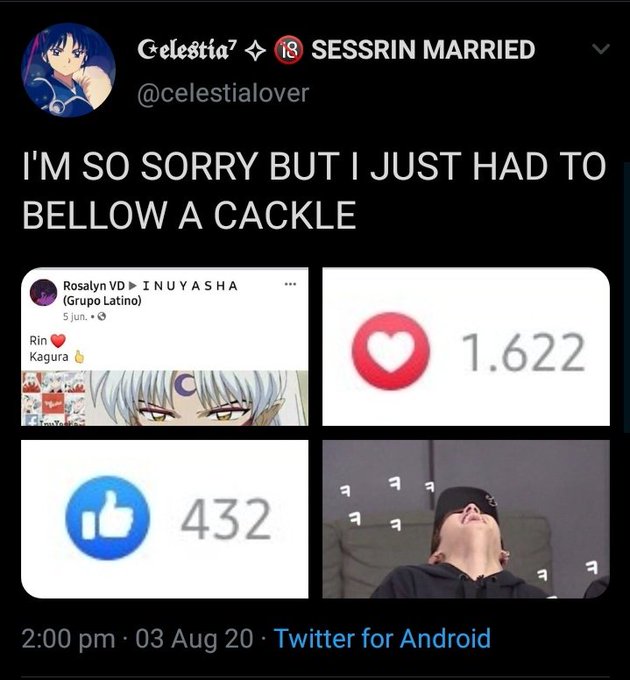
Task: Open the tweet author's profile picture
Action: tap(69, 70)
